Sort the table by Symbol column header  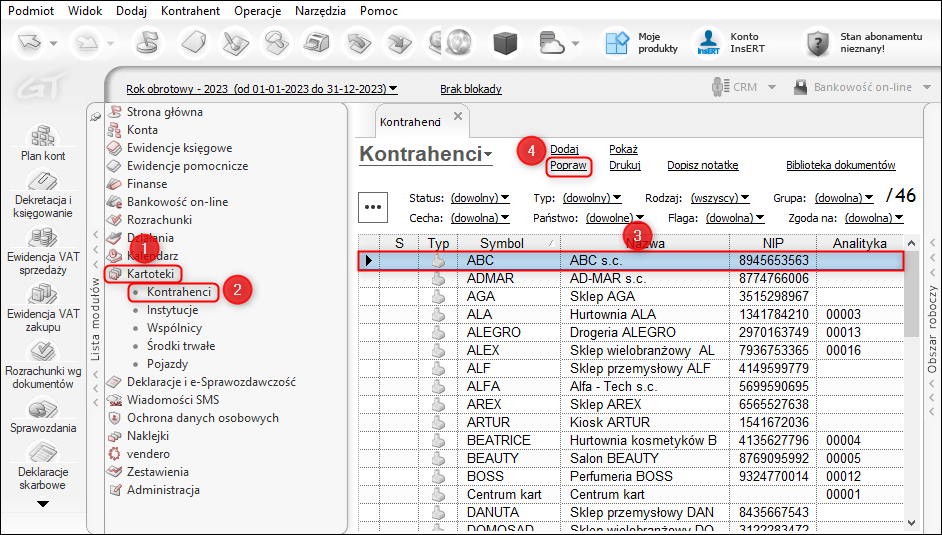coord(501,243)
